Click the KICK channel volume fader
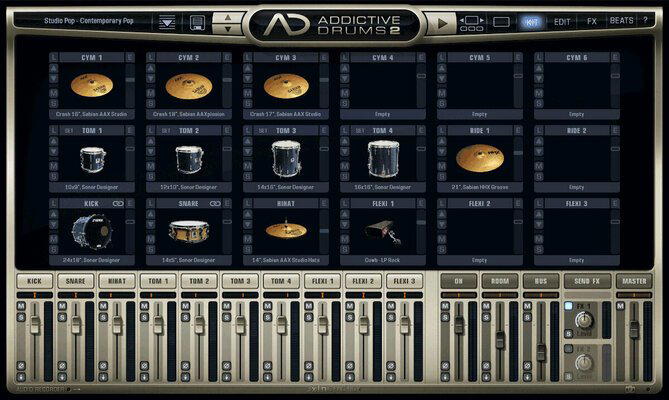Image resolution: width=669 pixels, height=400 pixels. [35, 325]
